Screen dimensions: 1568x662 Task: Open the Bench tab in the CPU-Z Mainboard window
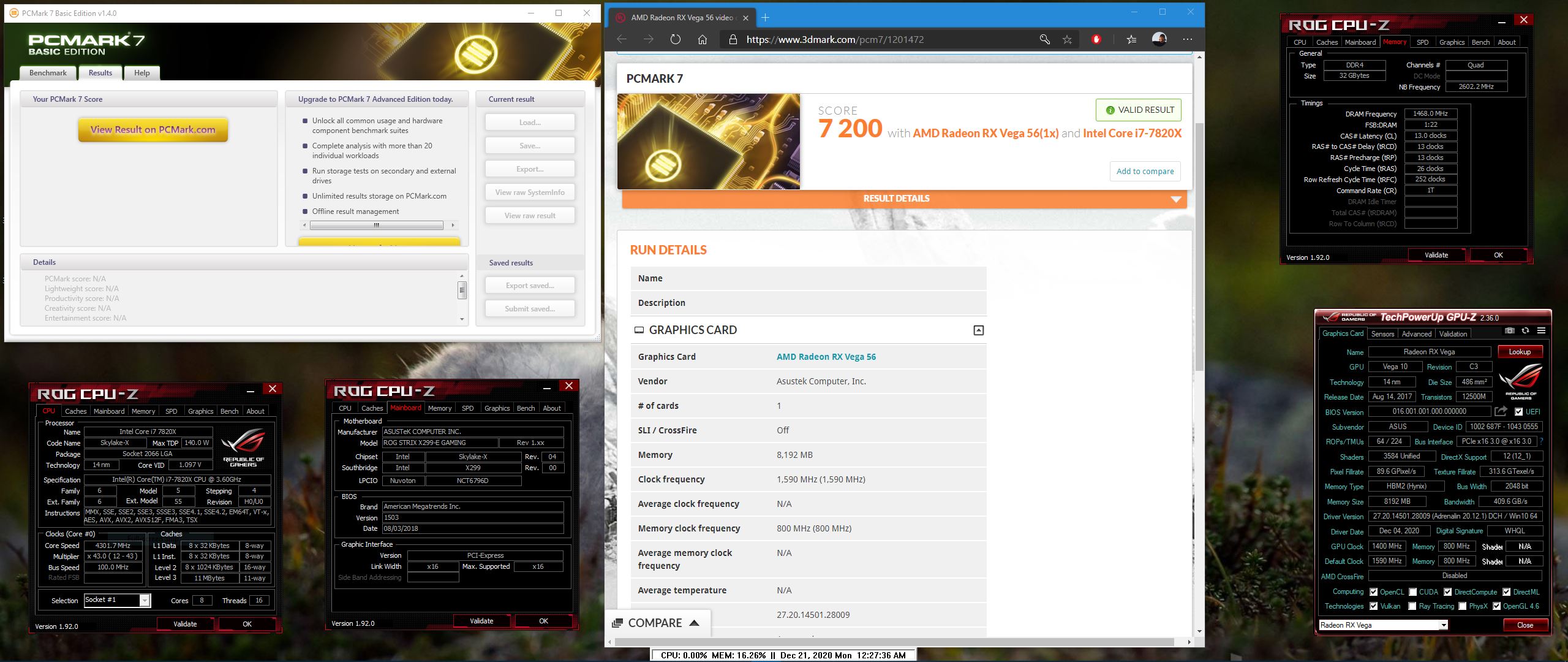pos(526,408)
